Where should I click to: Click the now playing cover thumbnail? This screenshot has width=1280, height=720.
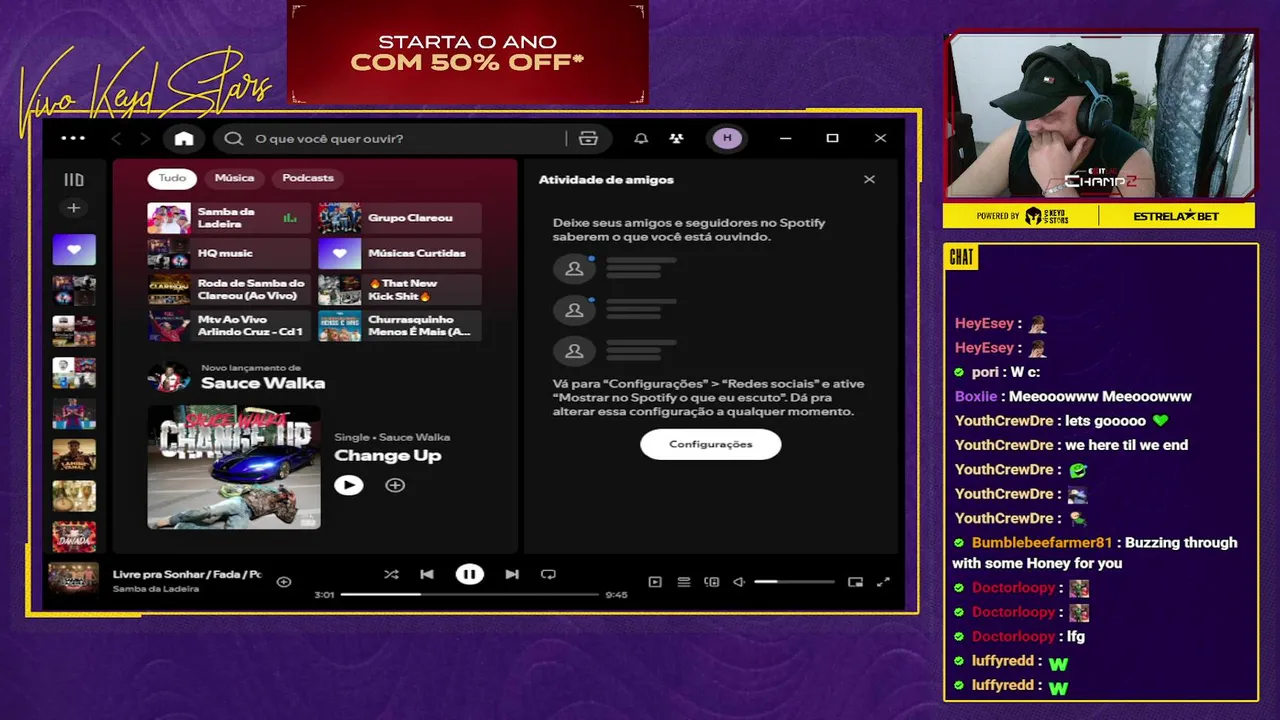pos(74,579)
